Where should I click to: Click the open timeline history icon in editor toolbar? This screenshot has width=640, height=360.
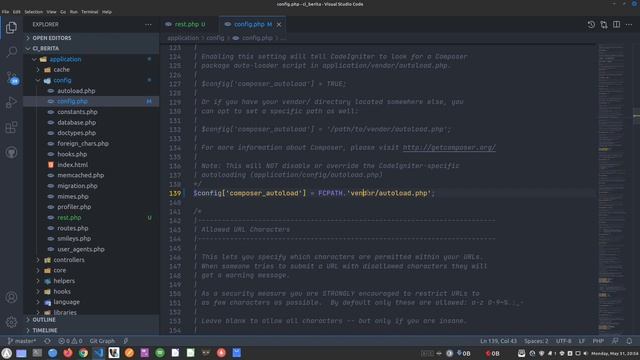(x=591, y=24)
